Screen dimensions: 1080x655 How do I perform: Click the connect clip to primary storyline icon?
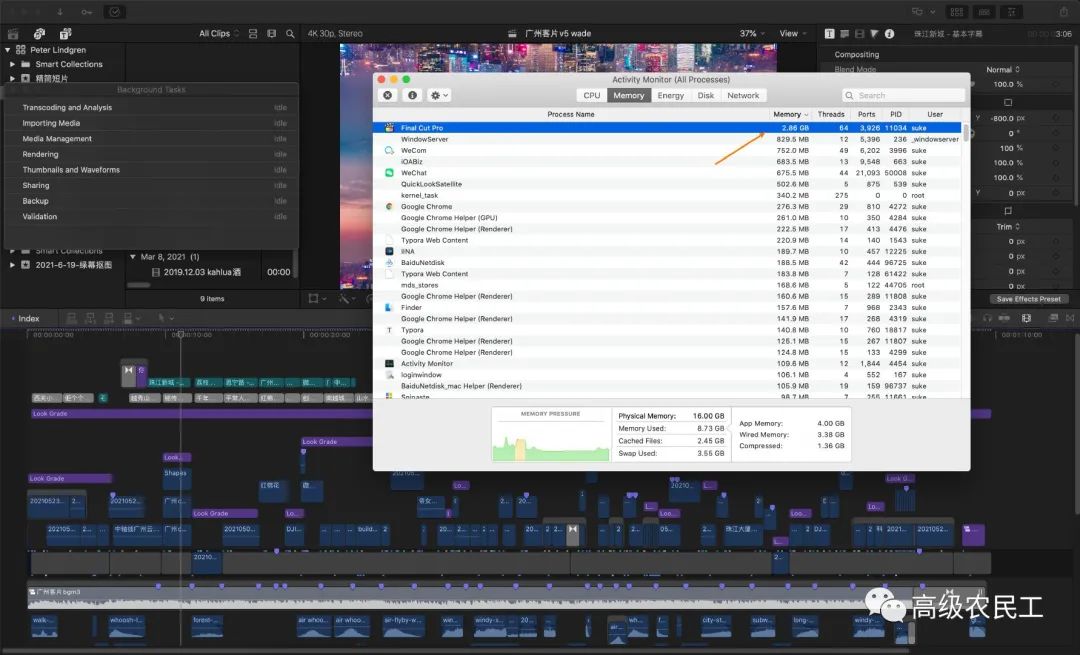(x=71, y=318)
